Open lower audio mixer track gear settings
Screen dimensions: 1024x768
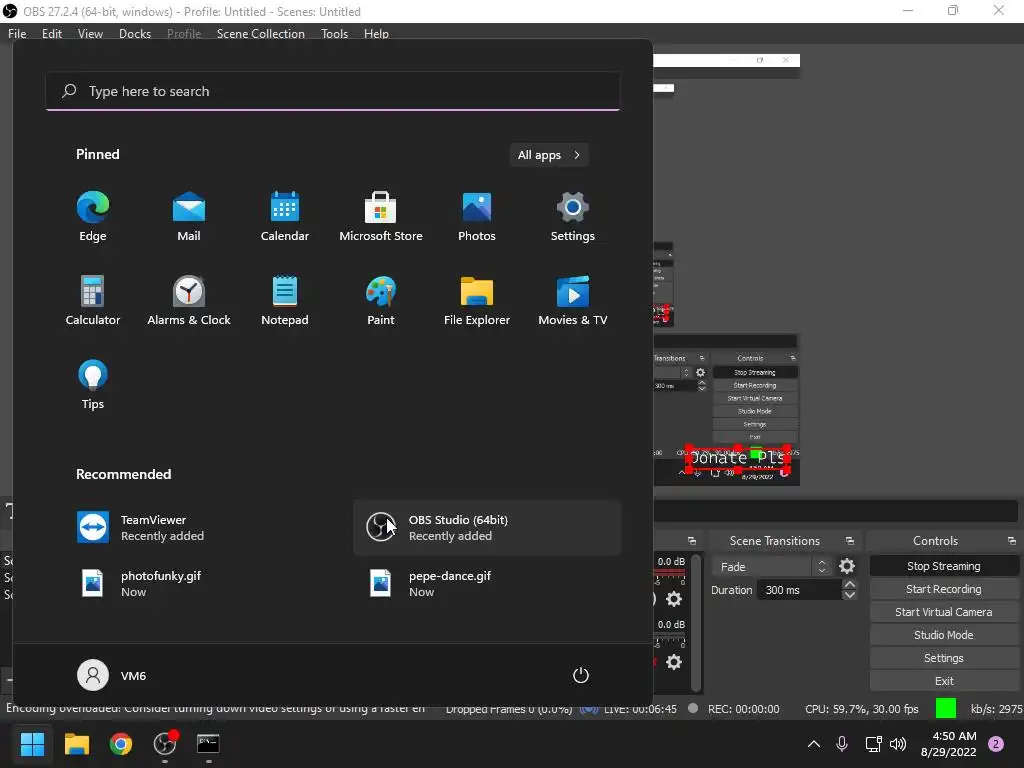tap(674, 662)
